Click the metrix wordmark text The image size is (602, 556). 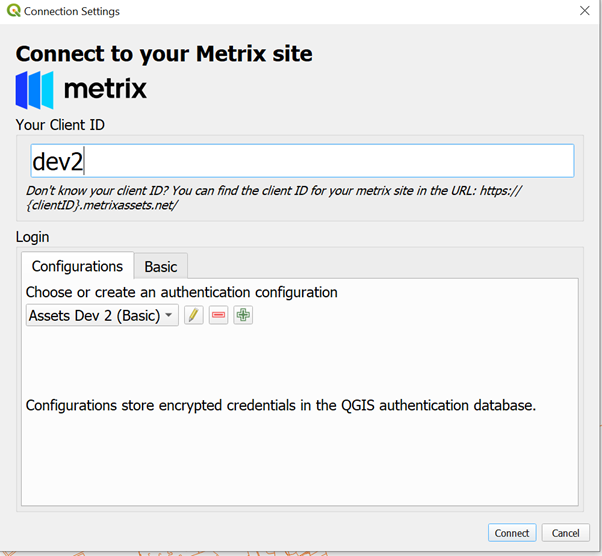(x=105, y=89)
